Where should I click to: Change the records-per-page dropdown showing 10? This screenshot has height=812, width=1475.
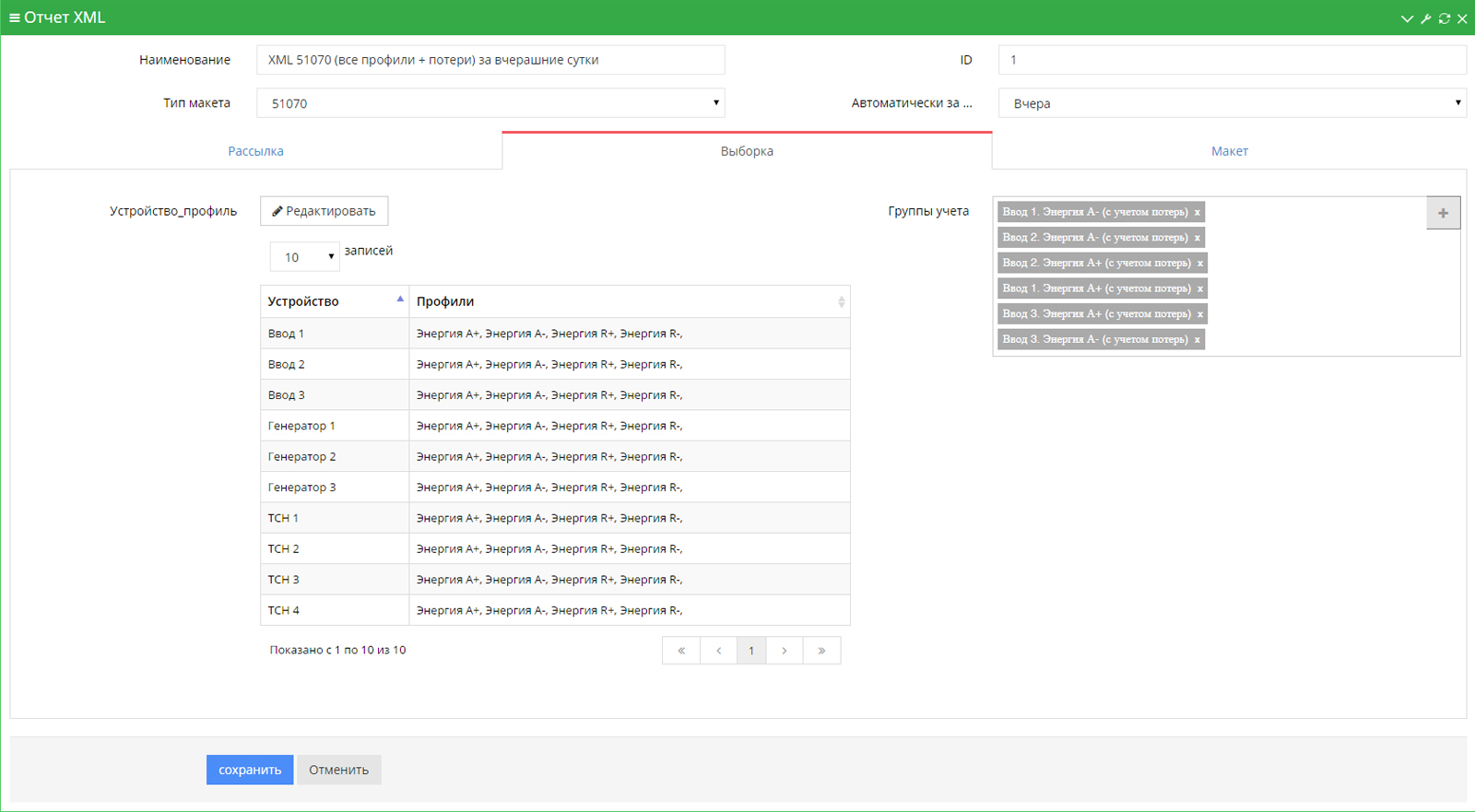(x=304, y=257)
